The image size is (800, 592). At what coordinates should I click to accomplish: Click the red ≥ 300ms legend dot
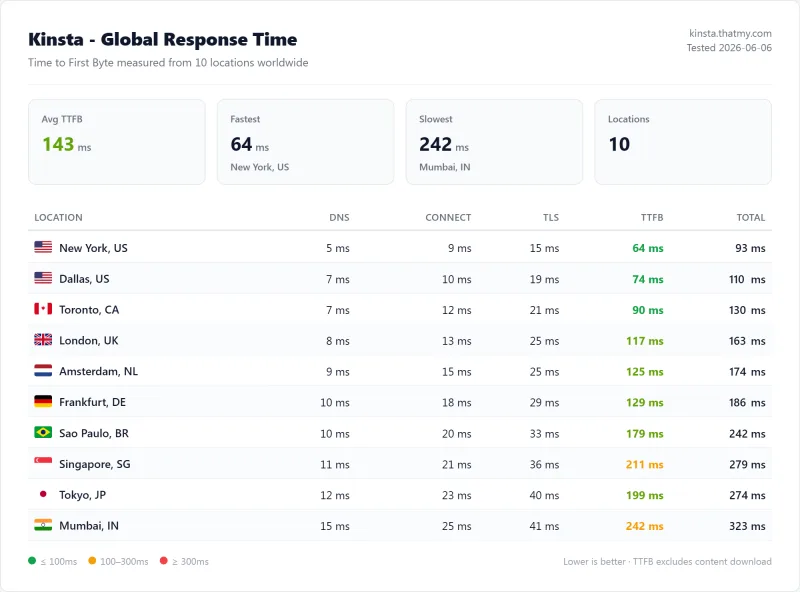[163, 560]
